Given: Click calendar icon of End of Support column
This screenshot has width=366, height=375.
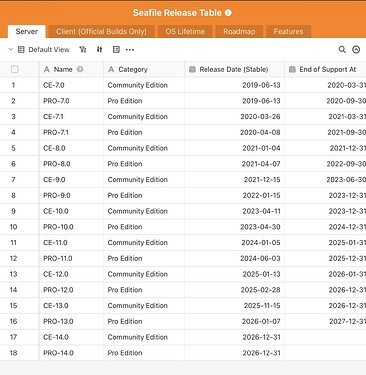Looking at the screenshot, I should click(292, 69).
